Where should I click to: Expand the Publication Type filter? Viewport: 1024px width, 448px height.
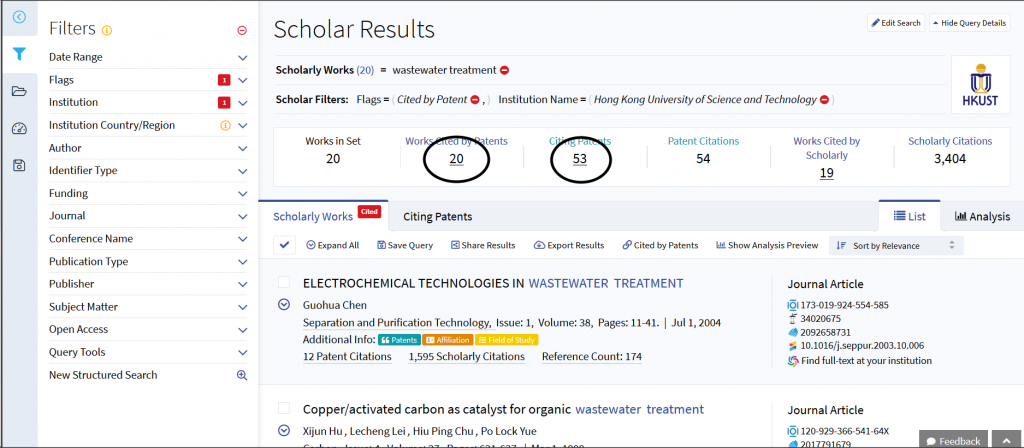242,262
